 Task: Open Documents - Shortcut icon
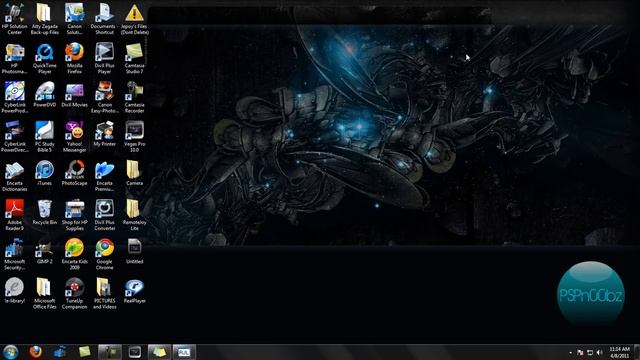(x=104, y=19)
